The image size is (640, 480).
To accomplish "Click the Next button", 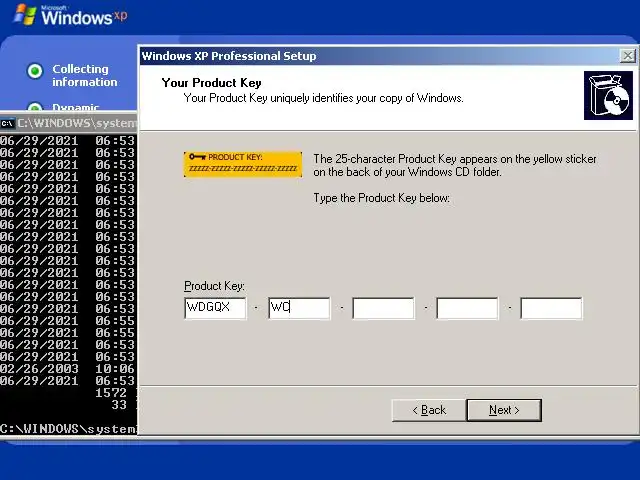I will tap(504, 410).
